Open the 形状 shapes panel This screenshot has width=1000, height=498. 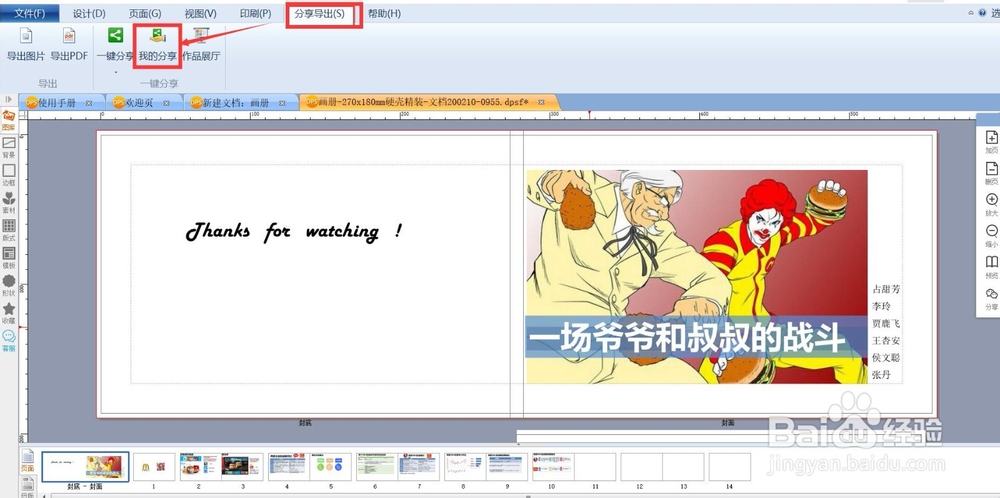click(9, 286)
